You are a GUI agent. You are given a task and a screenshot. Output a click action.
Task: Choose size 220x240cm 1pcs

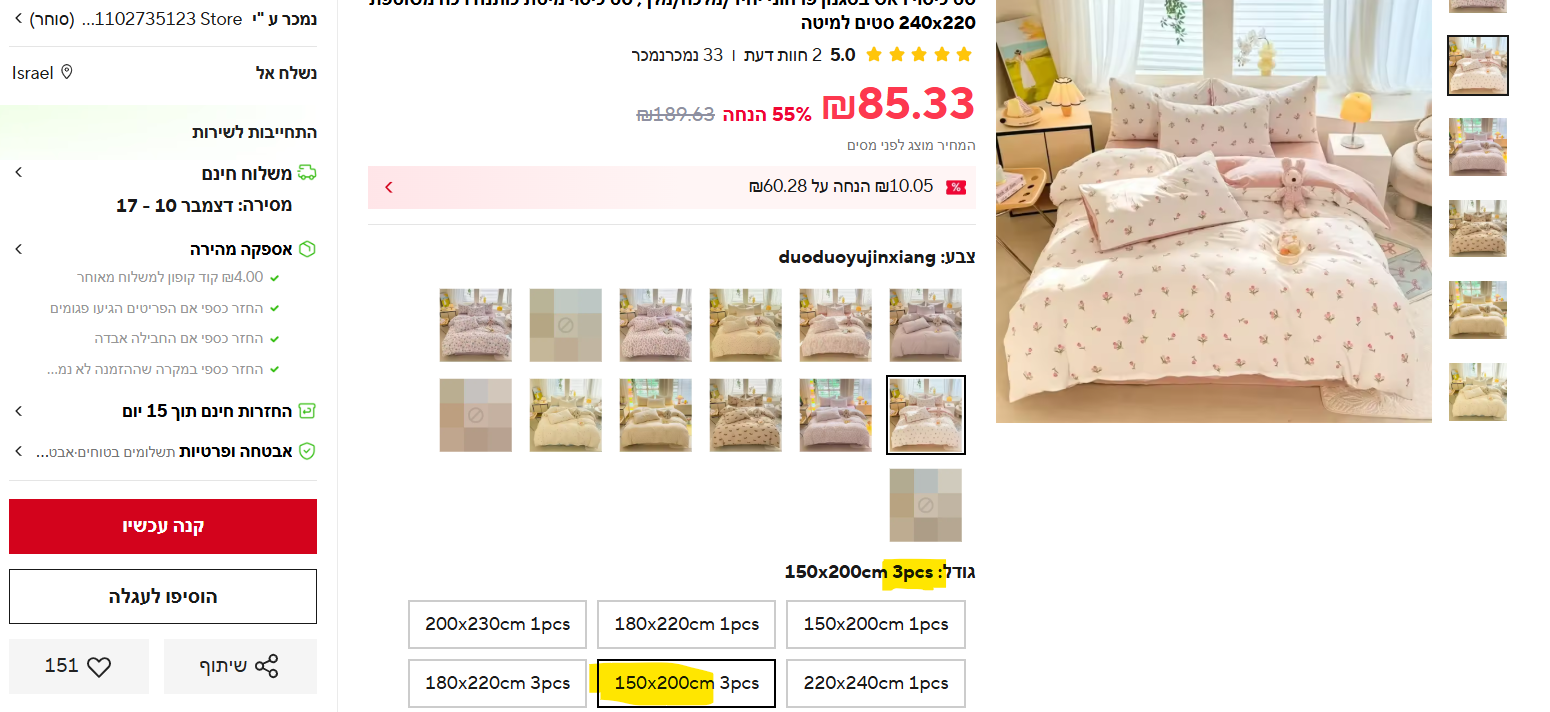876,683
